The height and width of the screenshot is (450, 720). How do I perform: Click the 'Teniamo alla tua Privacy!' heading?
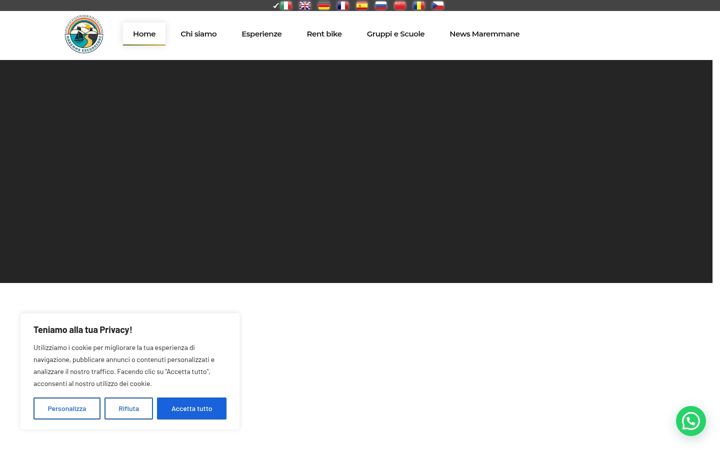pyautogui.click(x=83, y=330)
